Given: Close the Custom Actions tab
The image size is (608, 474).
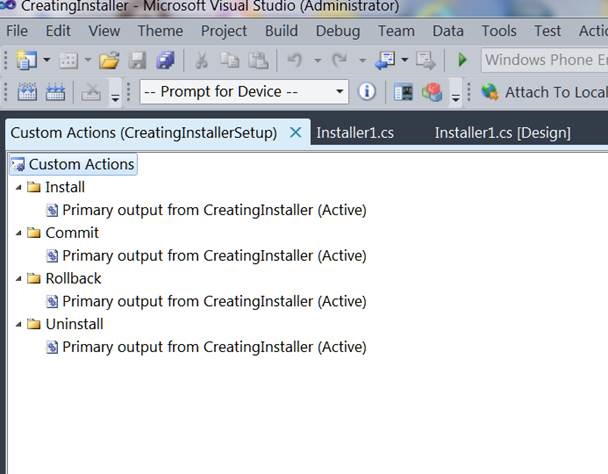Looking at the screenshot, I should coord(295,132).
